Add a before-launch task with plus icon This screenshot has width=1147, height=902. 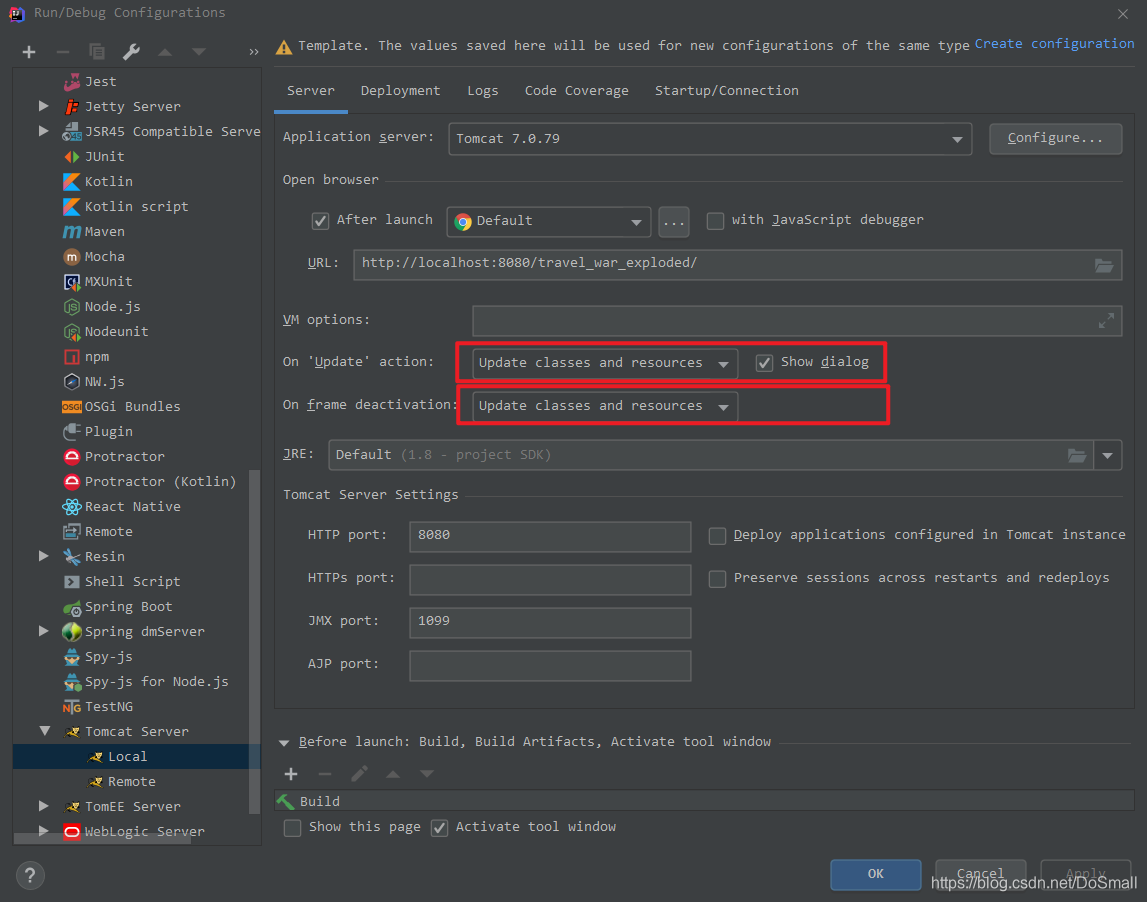pos(291,774)
